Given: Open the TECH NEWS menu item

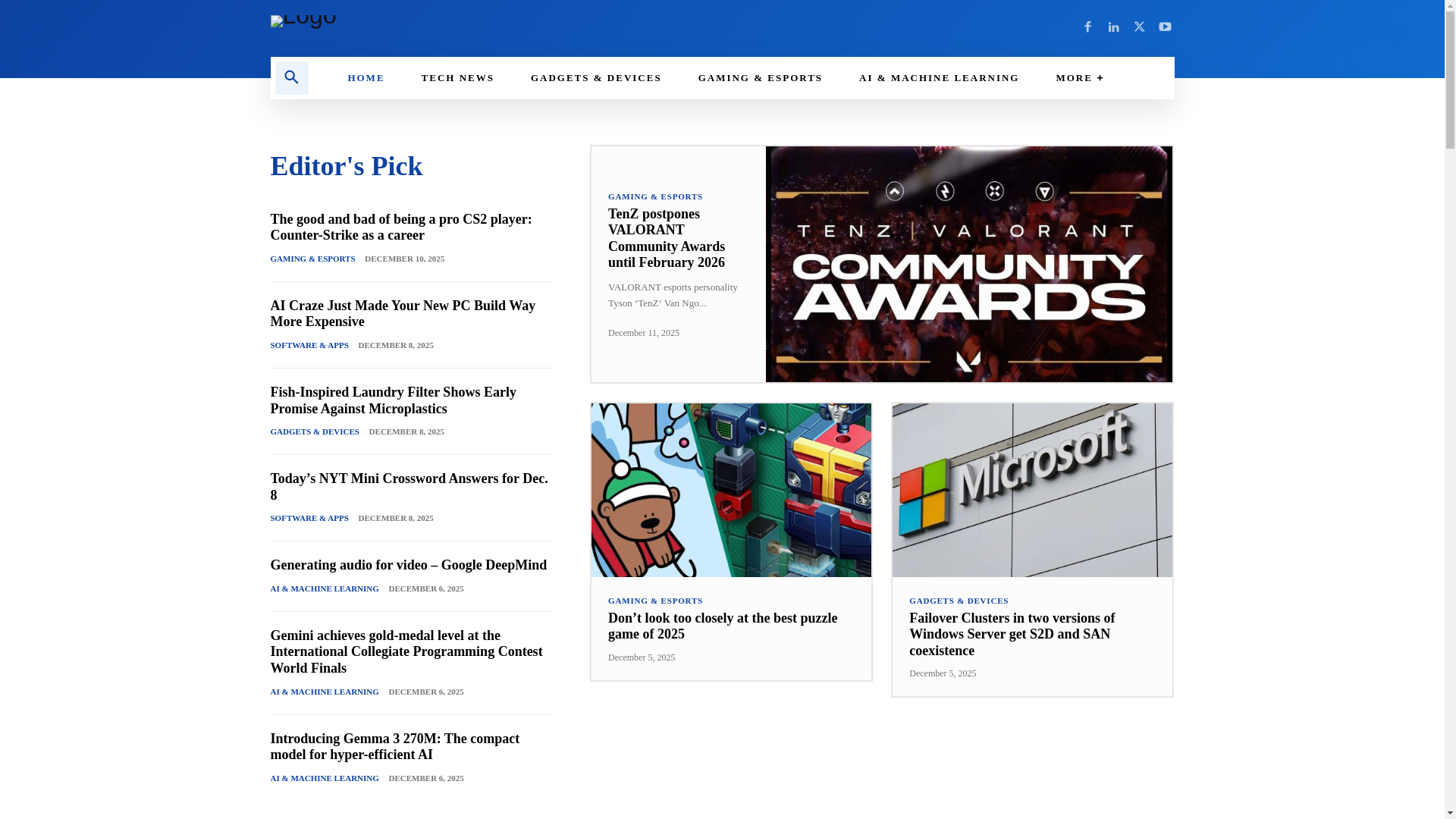Looking at the screenshot, I should (x=457, y=78).
